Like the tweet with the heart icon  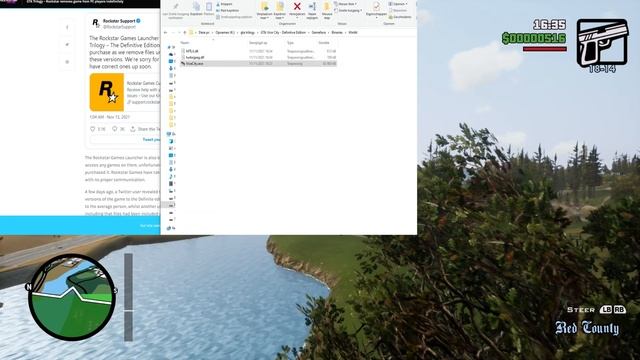point(93,129)
